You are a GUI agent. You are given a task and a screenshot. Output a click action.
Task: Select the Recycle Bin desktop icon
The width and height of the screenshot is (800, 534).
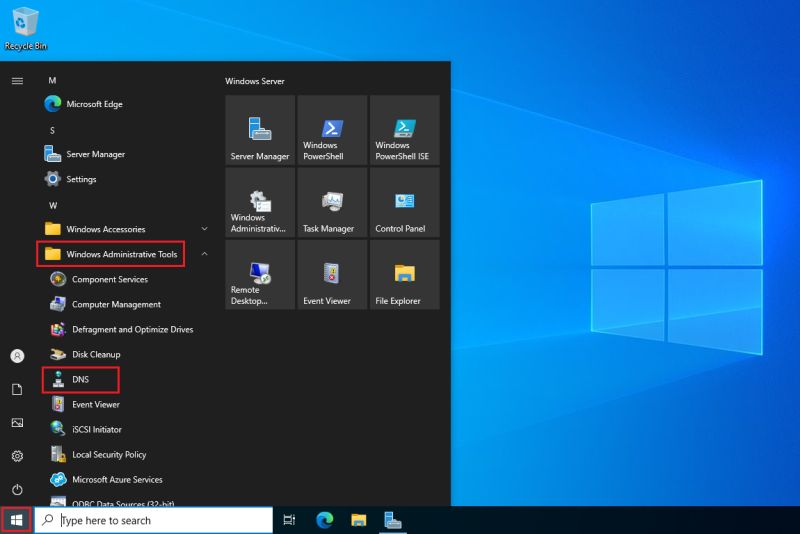click(26, 28)
